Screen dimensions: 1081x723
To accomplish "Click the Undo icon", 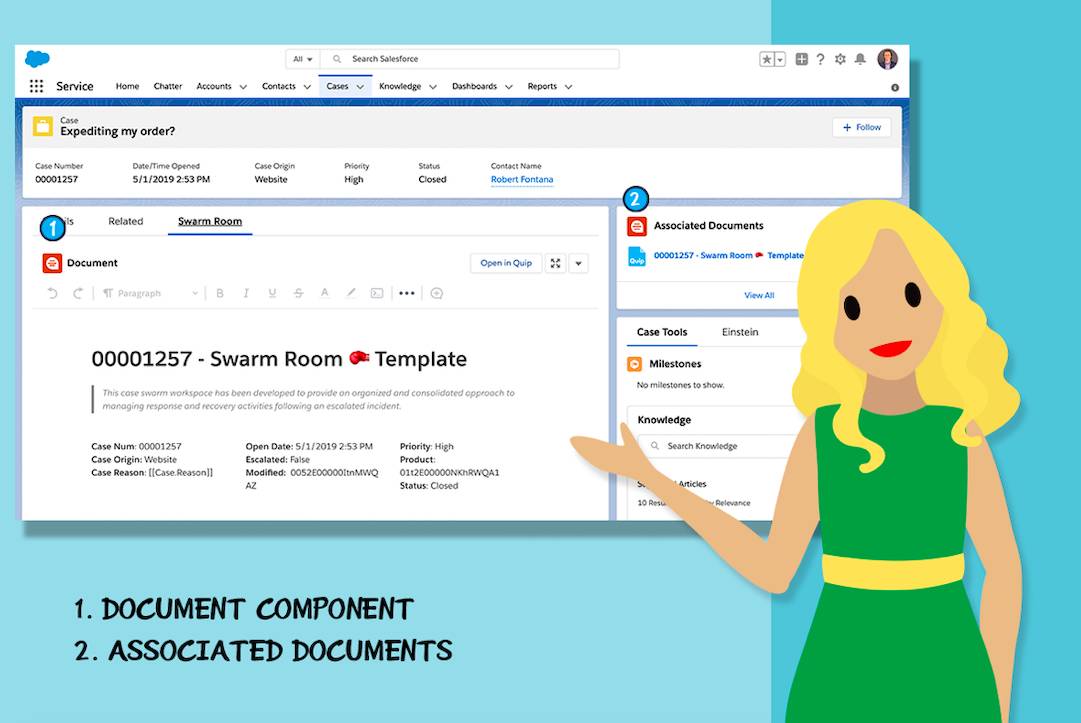I will [52, 294].
